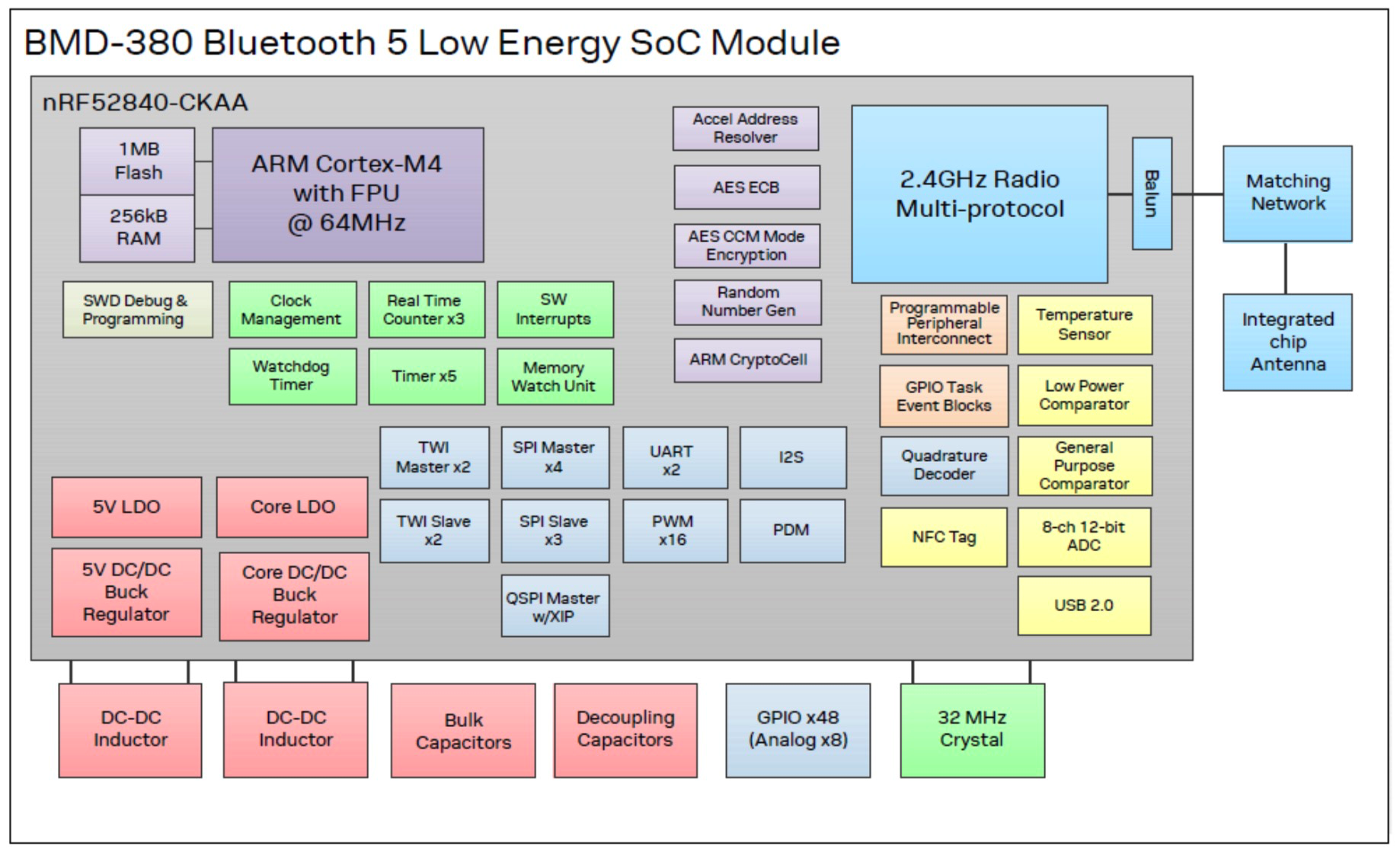Click the nRF52840-CKAA label
1400x852 pixels.
143,102
